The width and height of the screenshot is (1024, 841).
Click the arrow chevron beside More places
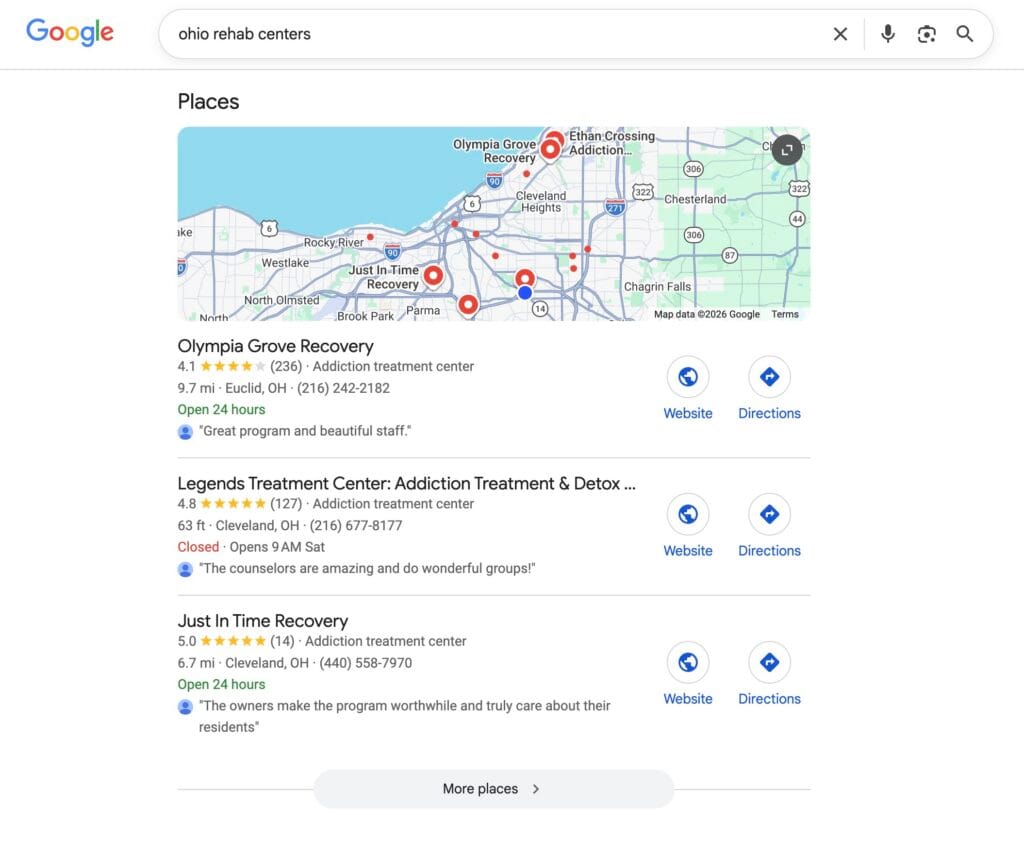[536, 789]
